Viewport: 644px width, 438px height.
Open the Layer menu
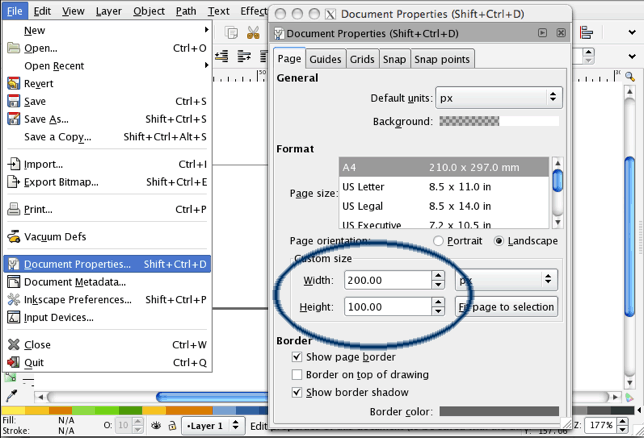[108, 11]
